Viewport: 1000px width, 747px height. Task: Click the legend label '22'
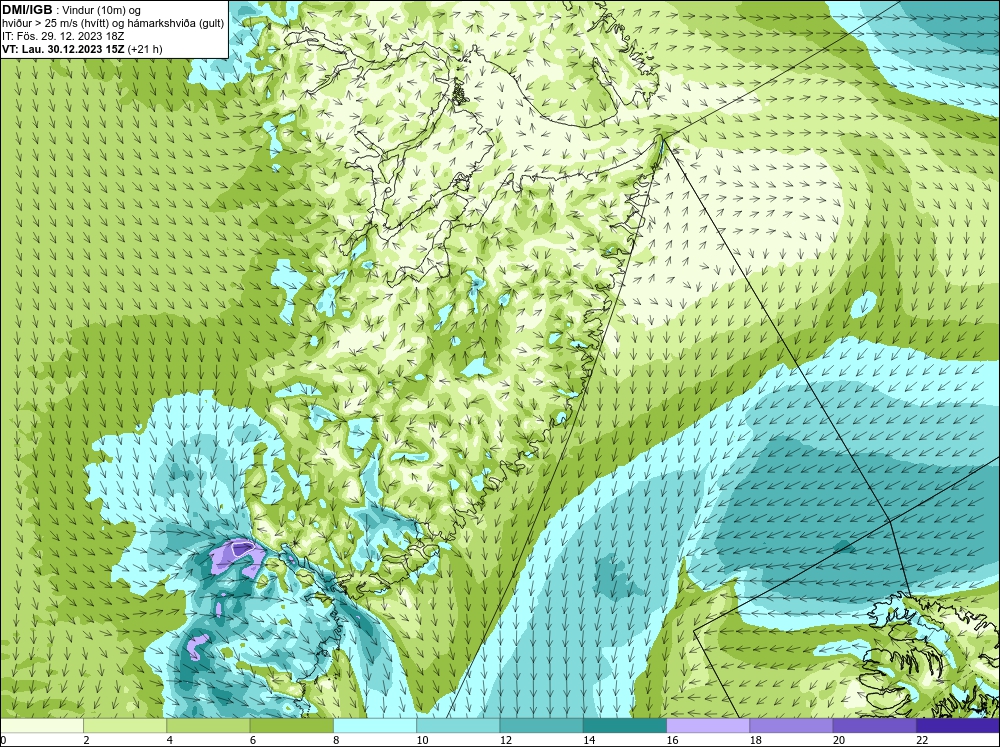[922, 740]
